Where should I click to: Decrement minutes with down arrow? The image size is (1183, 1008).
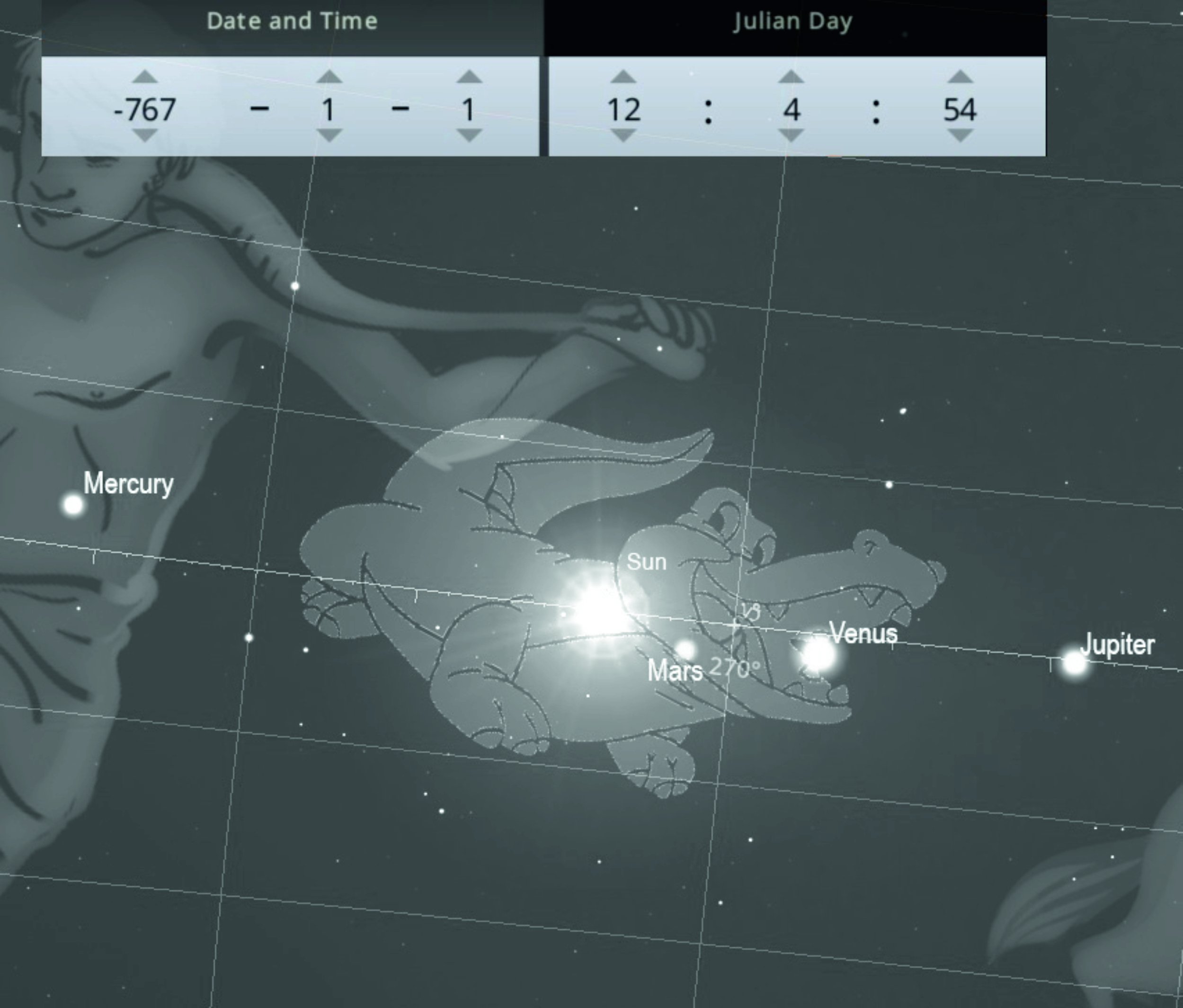pyautogui.click(x=791, y=135)
